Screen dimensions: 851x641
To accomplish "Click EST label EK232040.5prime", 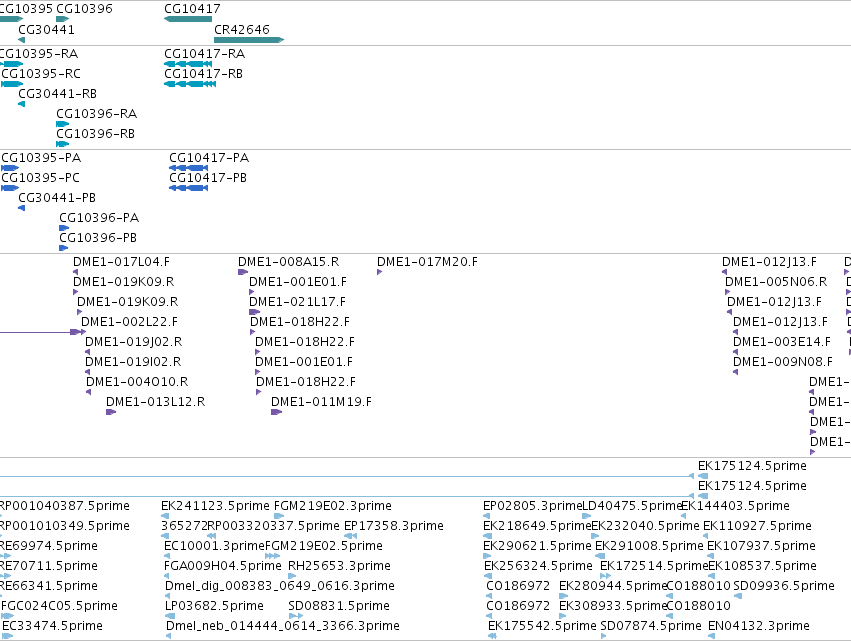I will pos(645,525).
